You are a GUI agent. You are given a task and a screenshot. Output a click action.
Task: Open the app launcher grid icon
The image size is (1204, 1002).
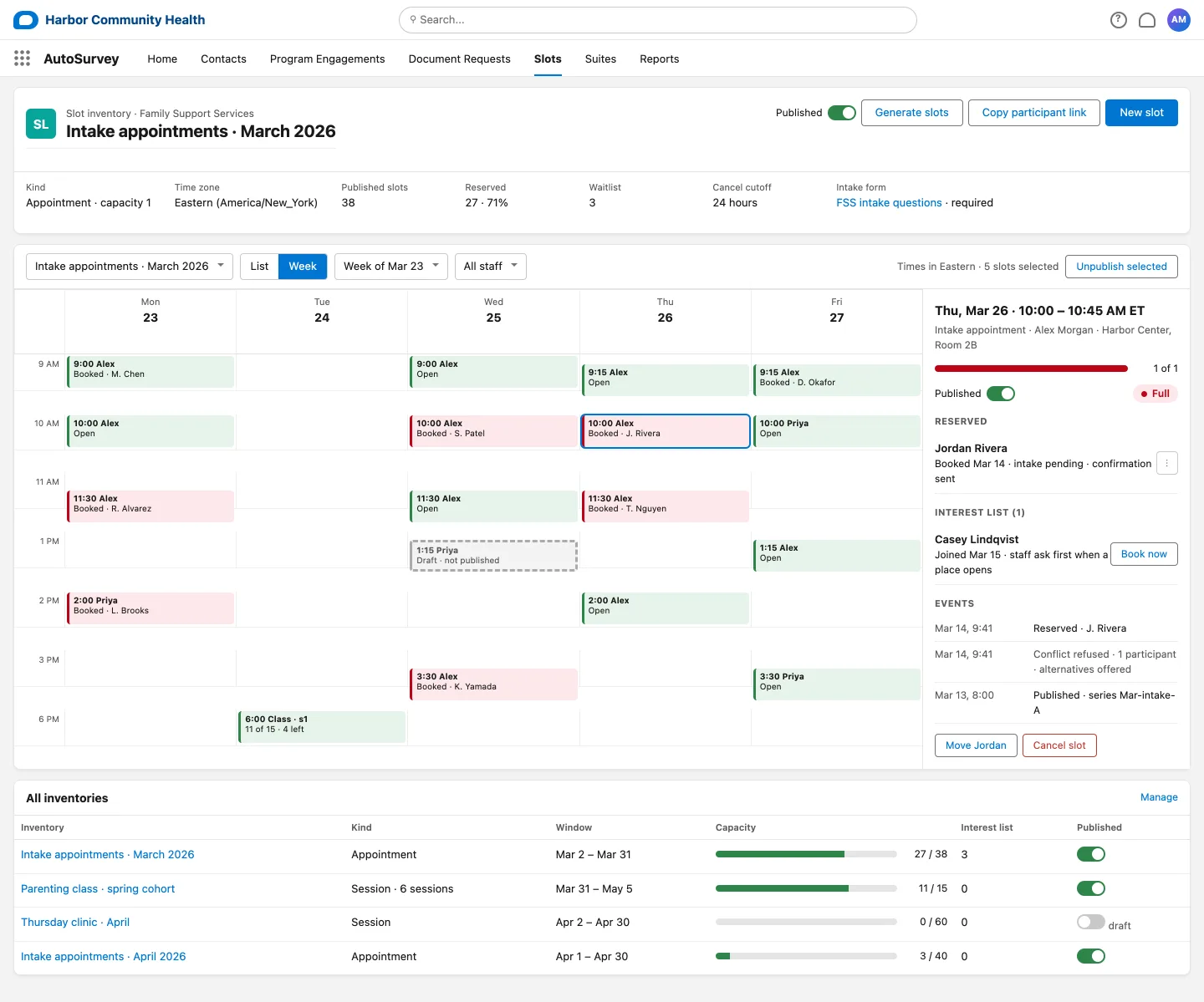(x=23, y=58)
